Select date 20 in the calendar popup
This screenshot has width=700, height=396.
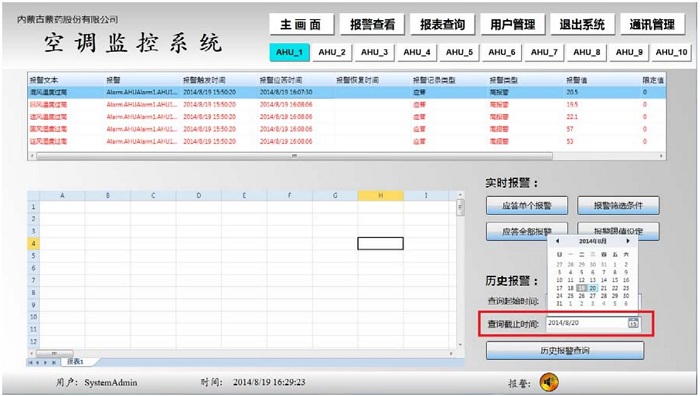pyautogui.click(x=592, y=288)
